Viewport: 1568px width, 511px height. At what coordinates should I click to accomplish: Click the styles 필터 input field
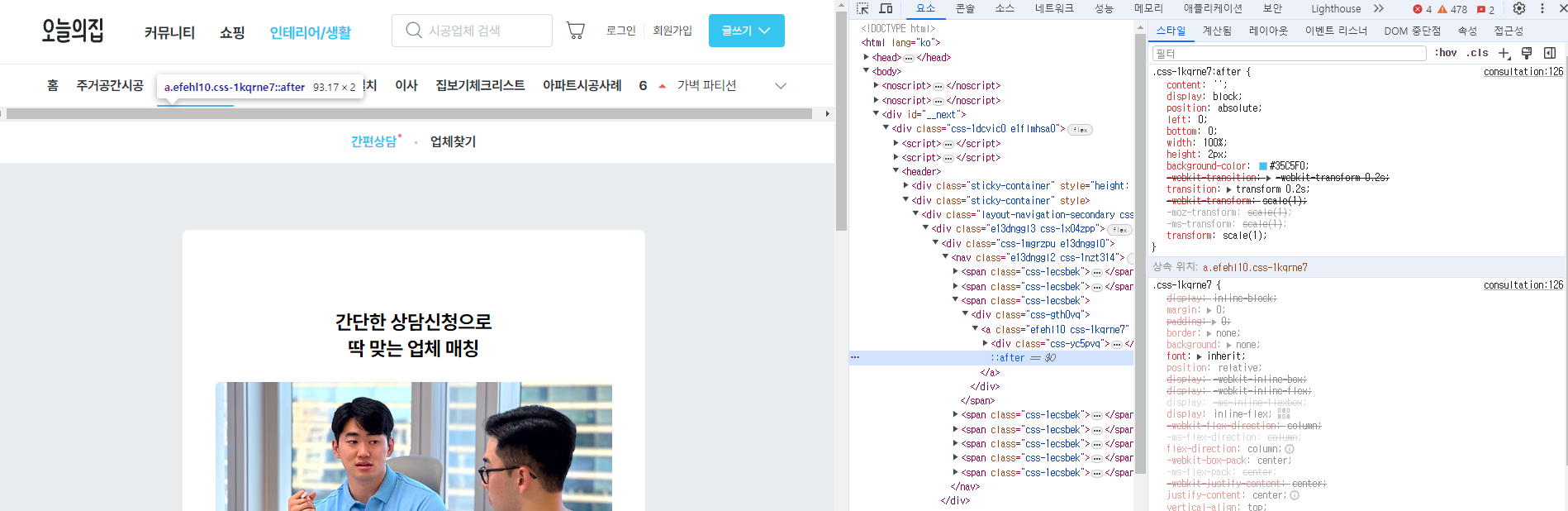[x=1290, y=53]
